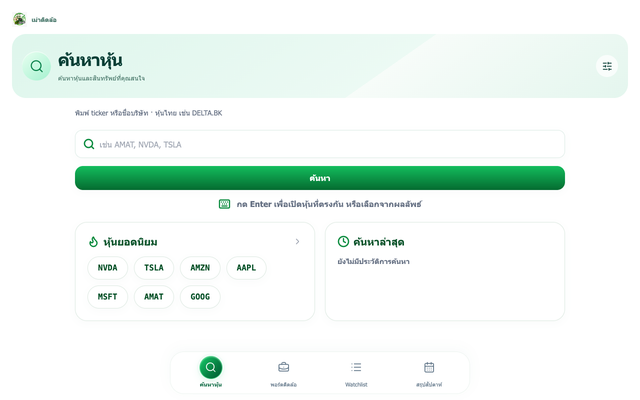640x400 pixels.
Task: Click the ค้นหาหุ้น page heading
Action: pos(90,60)
